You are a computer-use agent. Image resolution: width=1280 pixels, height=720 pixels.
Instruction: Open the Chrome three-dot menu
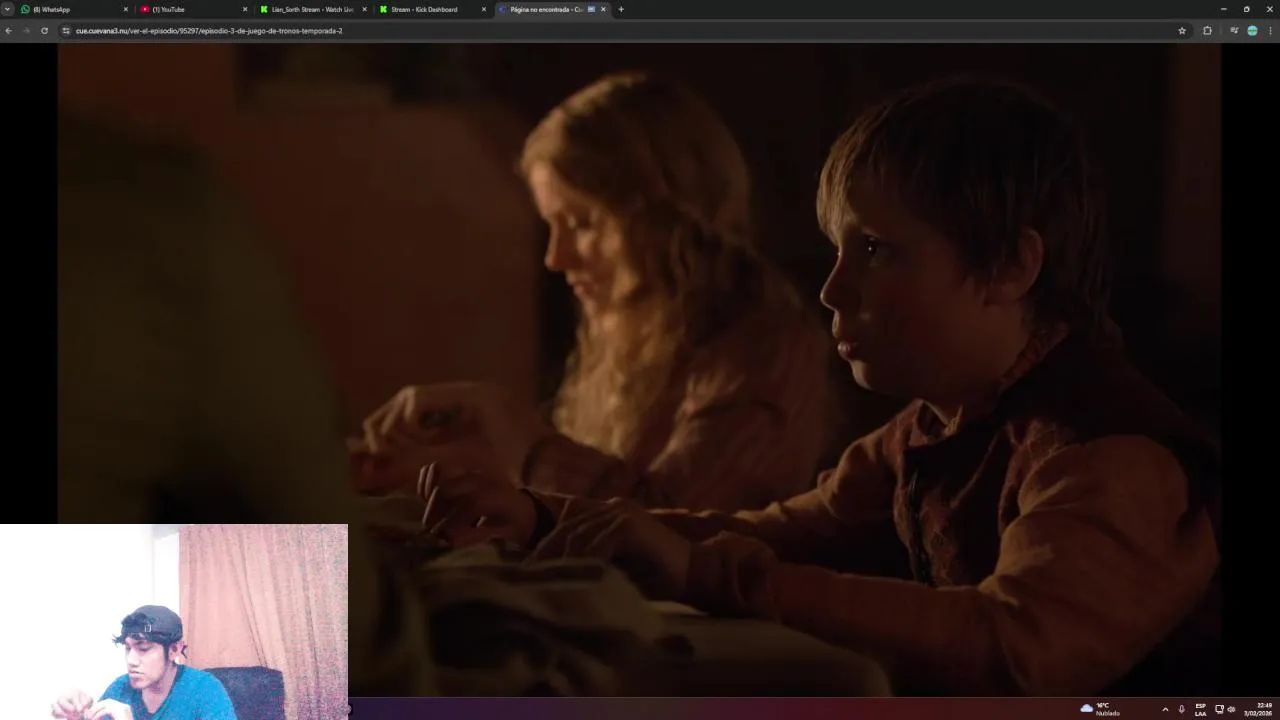point(1270,31)
